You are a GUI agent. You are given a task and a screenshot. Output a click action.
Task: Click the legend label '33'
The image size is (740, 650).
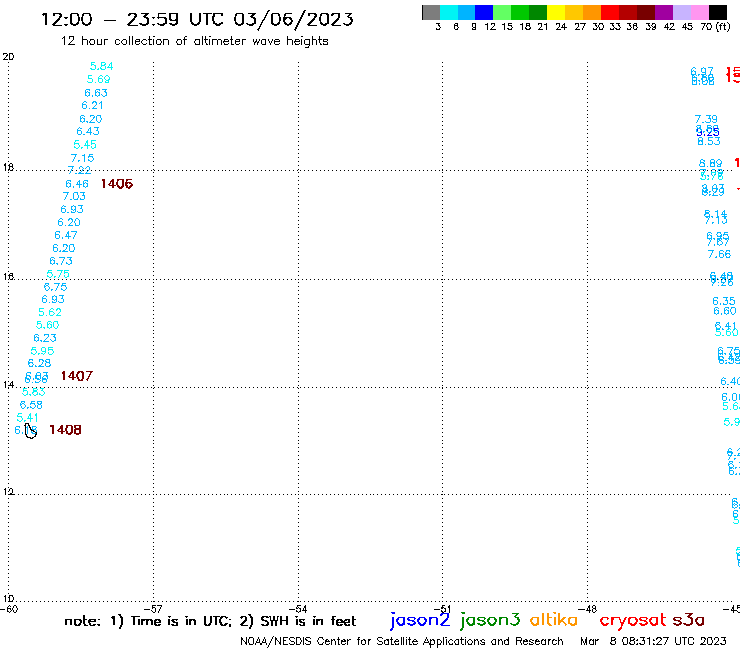coord(615,27)
